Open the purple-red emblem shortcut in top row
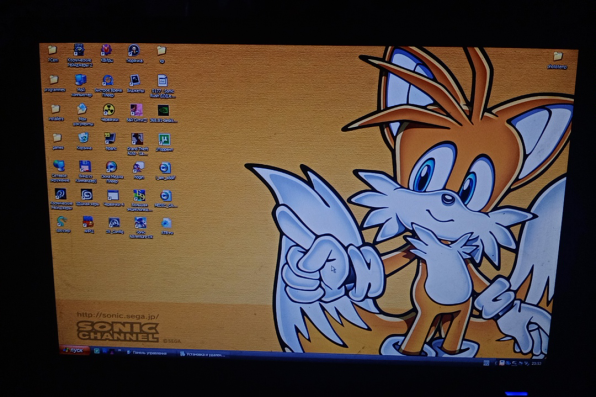The height and width of the screenshot is (397, 596). [x=106, y=54]
